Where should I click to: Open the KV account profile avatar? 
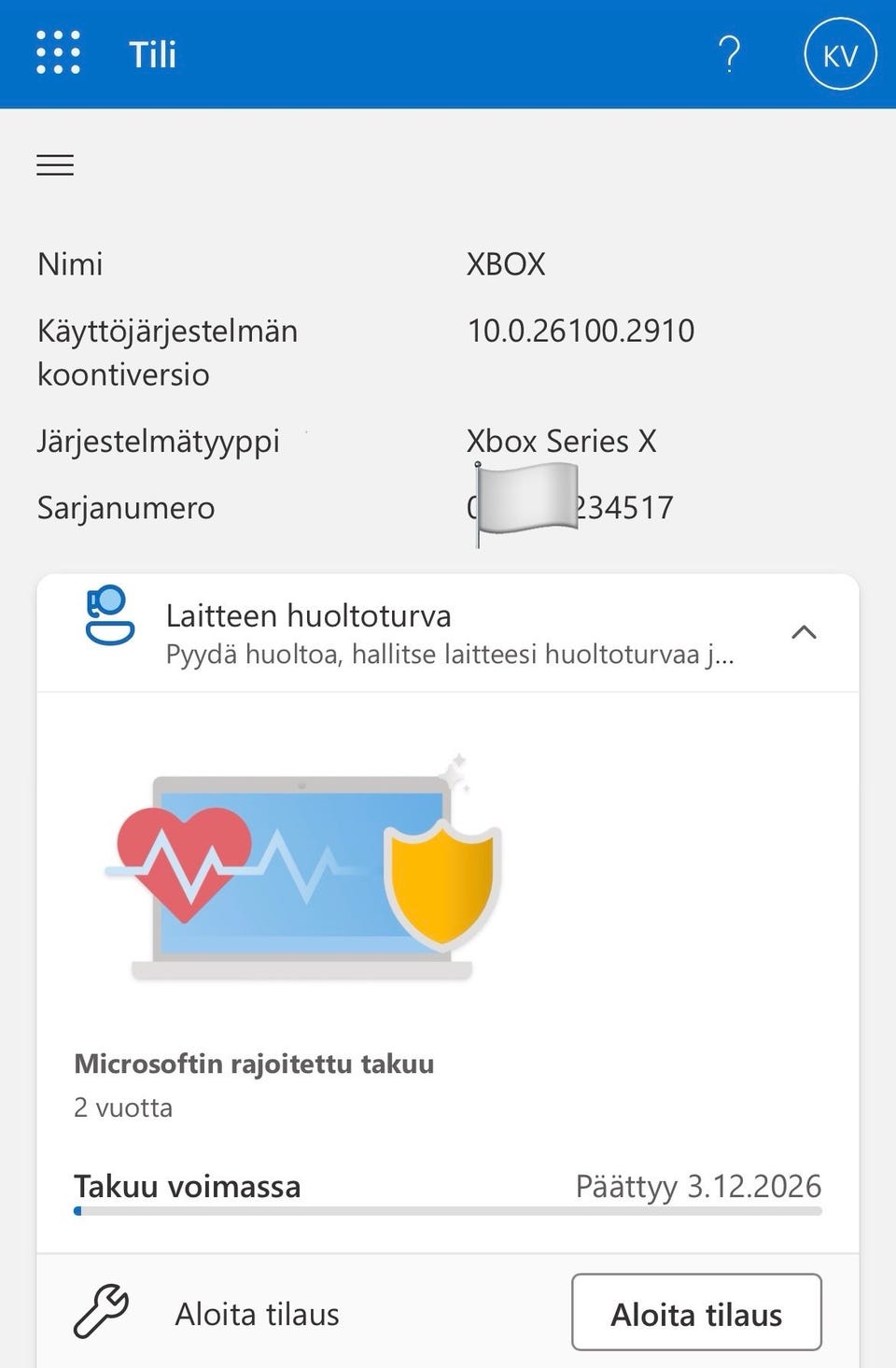point(840,54)
